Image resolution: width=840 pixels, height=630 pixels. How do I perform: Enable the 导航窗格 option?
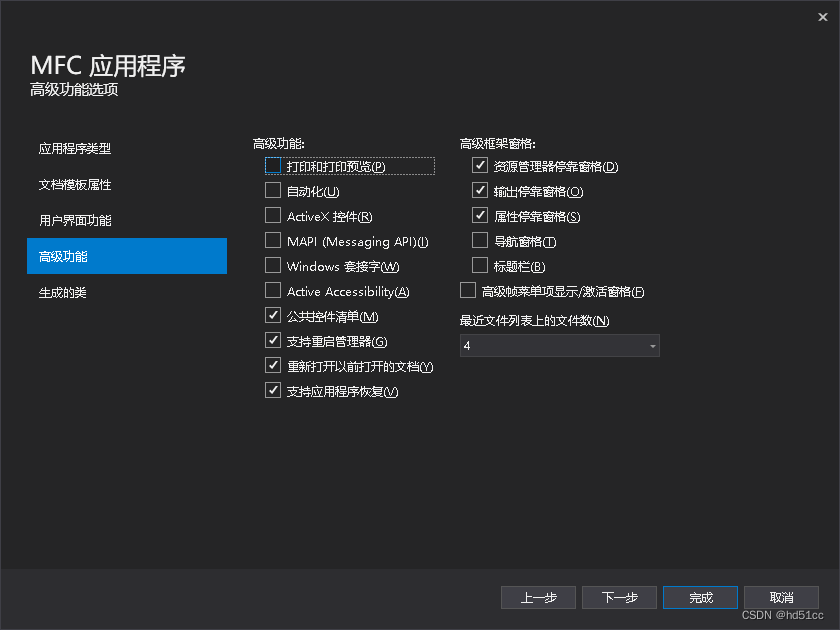[480, 240]
